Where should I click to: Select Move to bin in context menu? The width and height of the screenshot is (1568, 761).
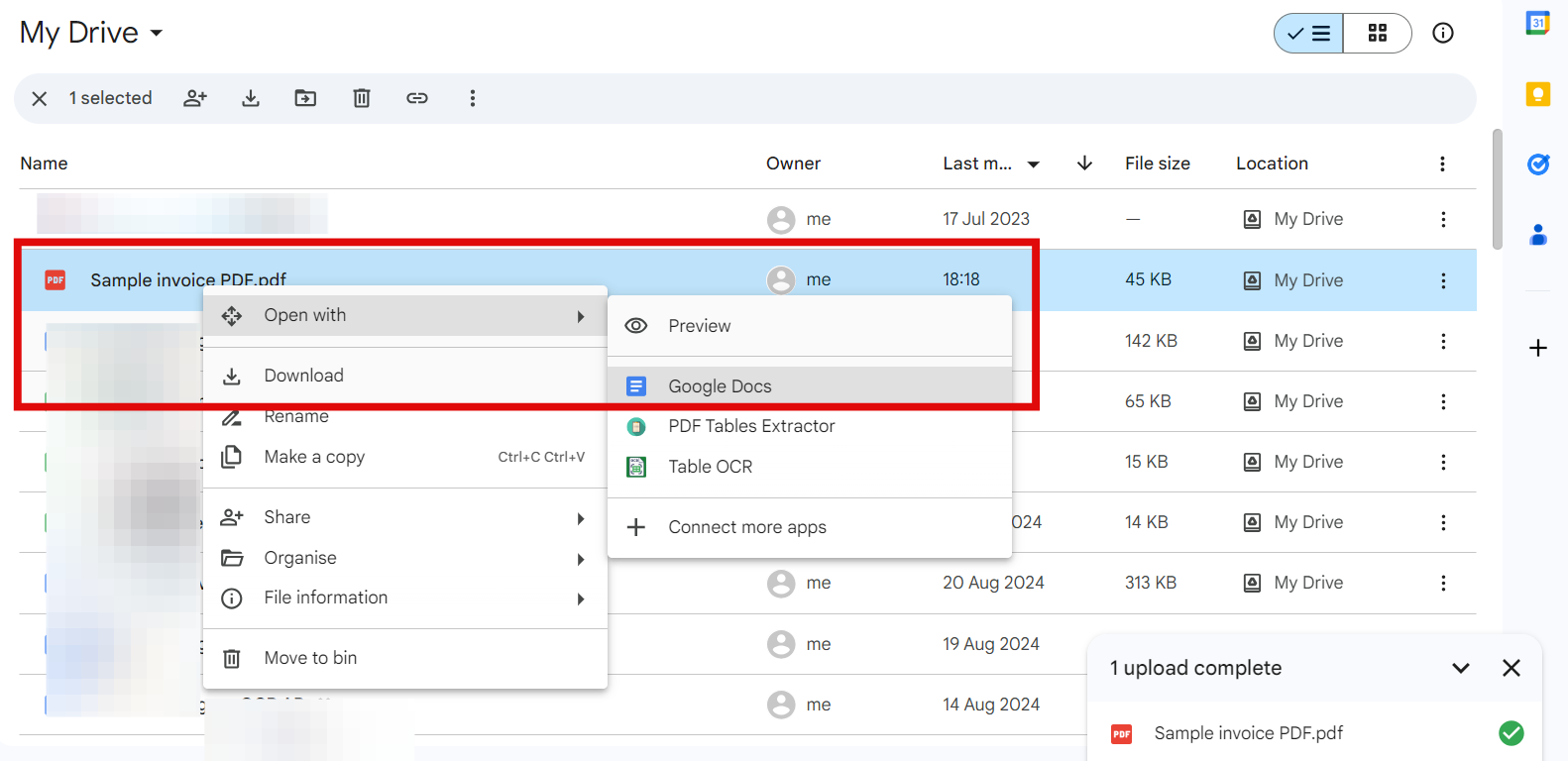(x=404, y=658)
